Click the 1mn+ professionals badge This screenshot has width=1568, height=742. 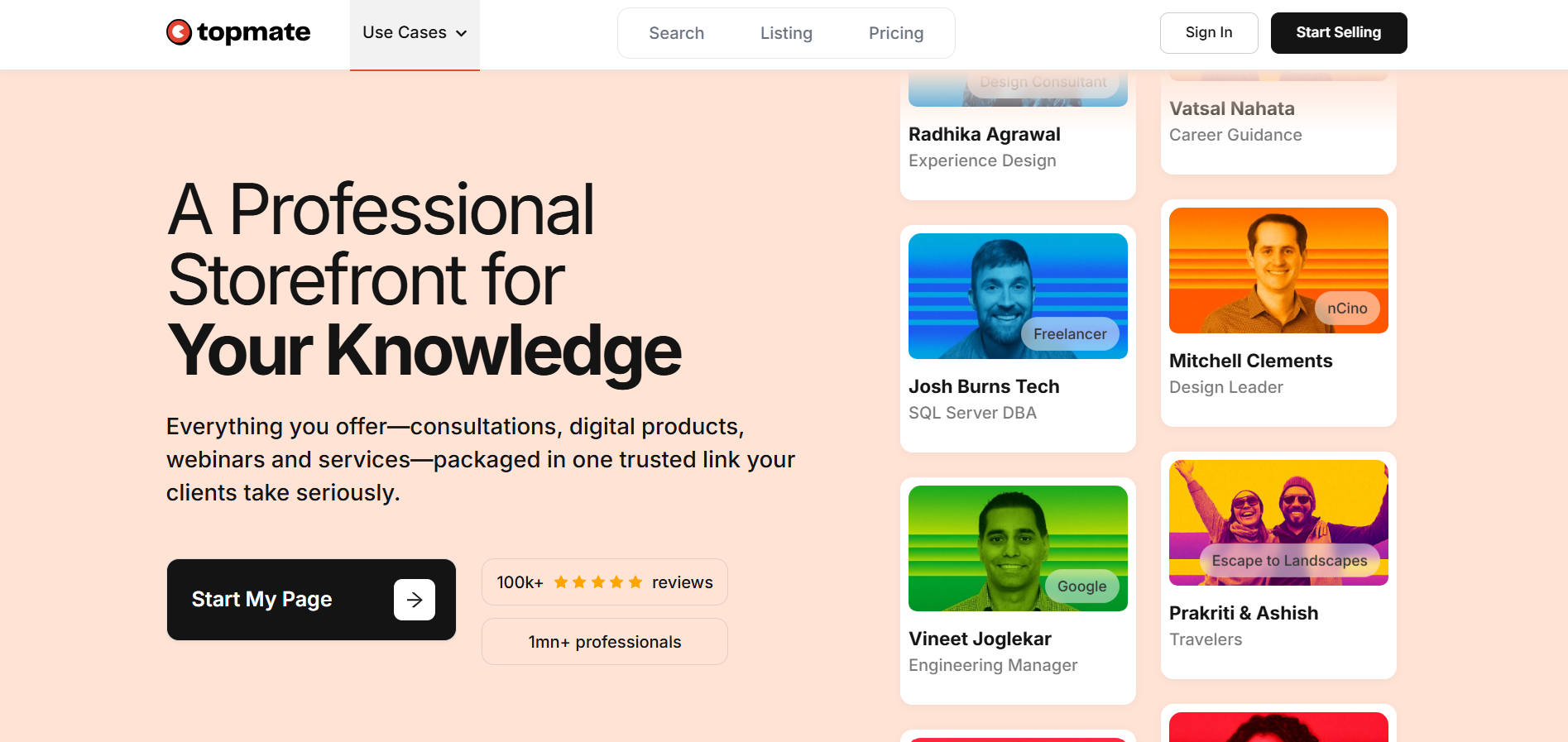point(605,642)
